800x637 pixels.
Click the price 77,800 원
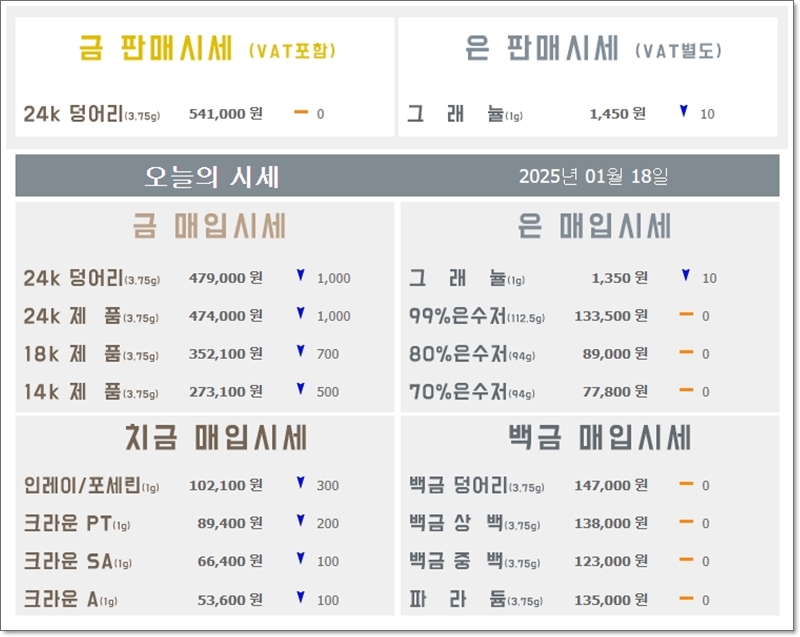pos(615,391)
